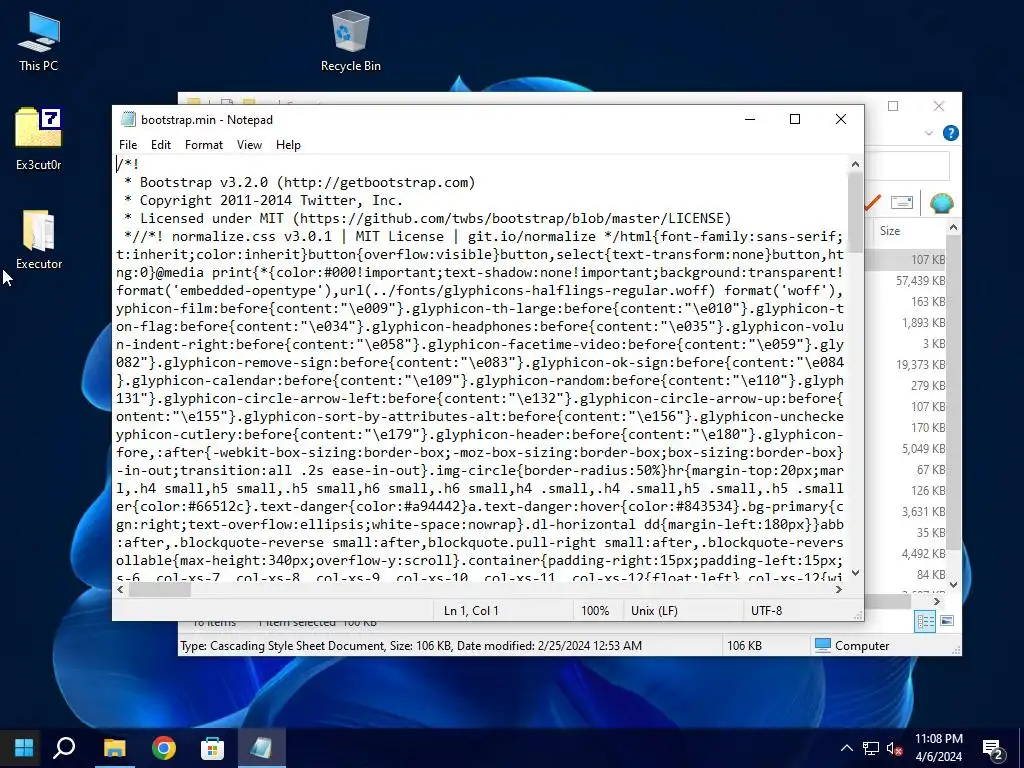The height and width of the screenshot is (768, 1024).
Task: Click Computer in the Explorer status bar
Action: [852, 646]
